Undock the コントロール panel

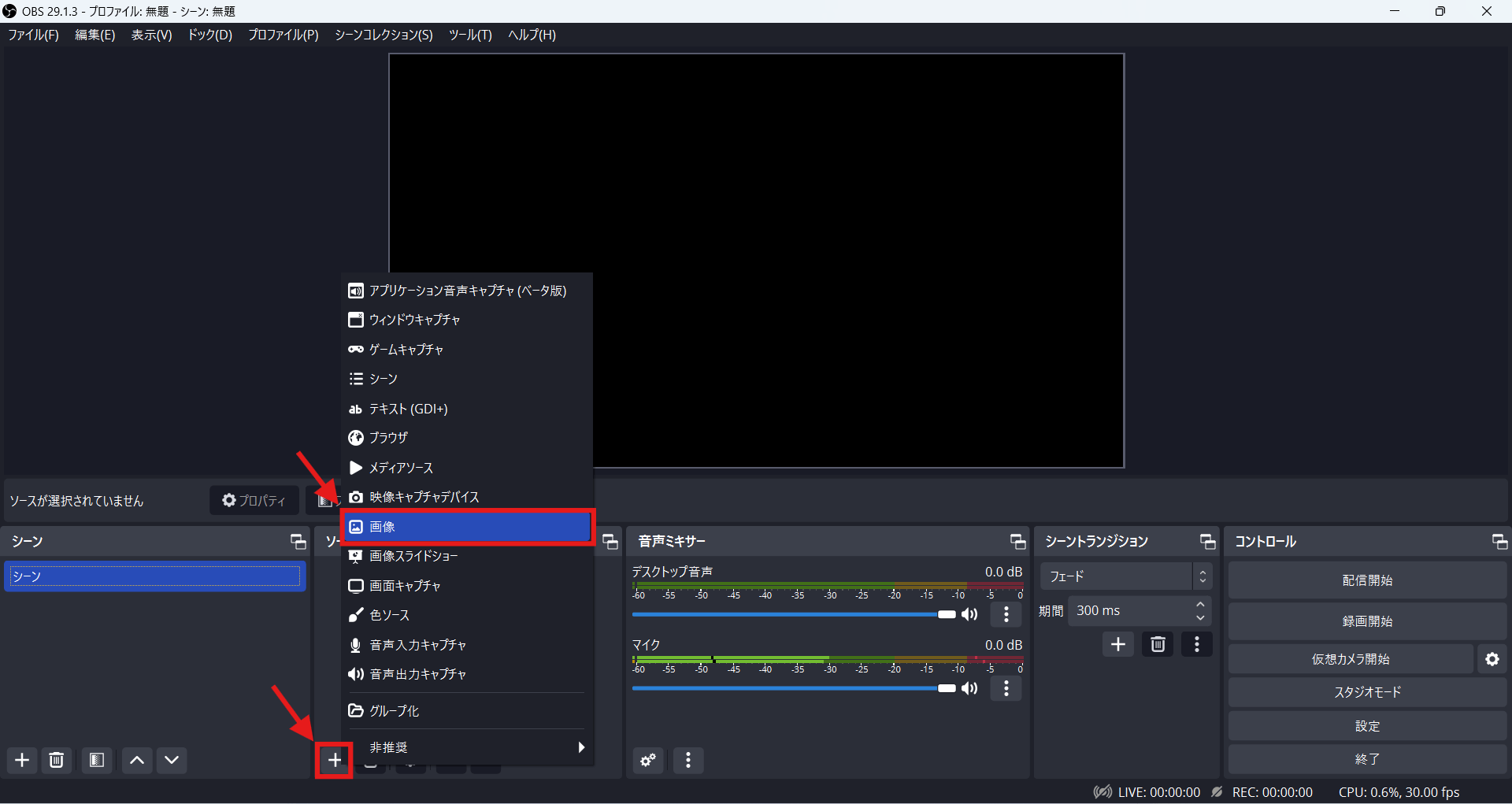(x=1499, y=542)
